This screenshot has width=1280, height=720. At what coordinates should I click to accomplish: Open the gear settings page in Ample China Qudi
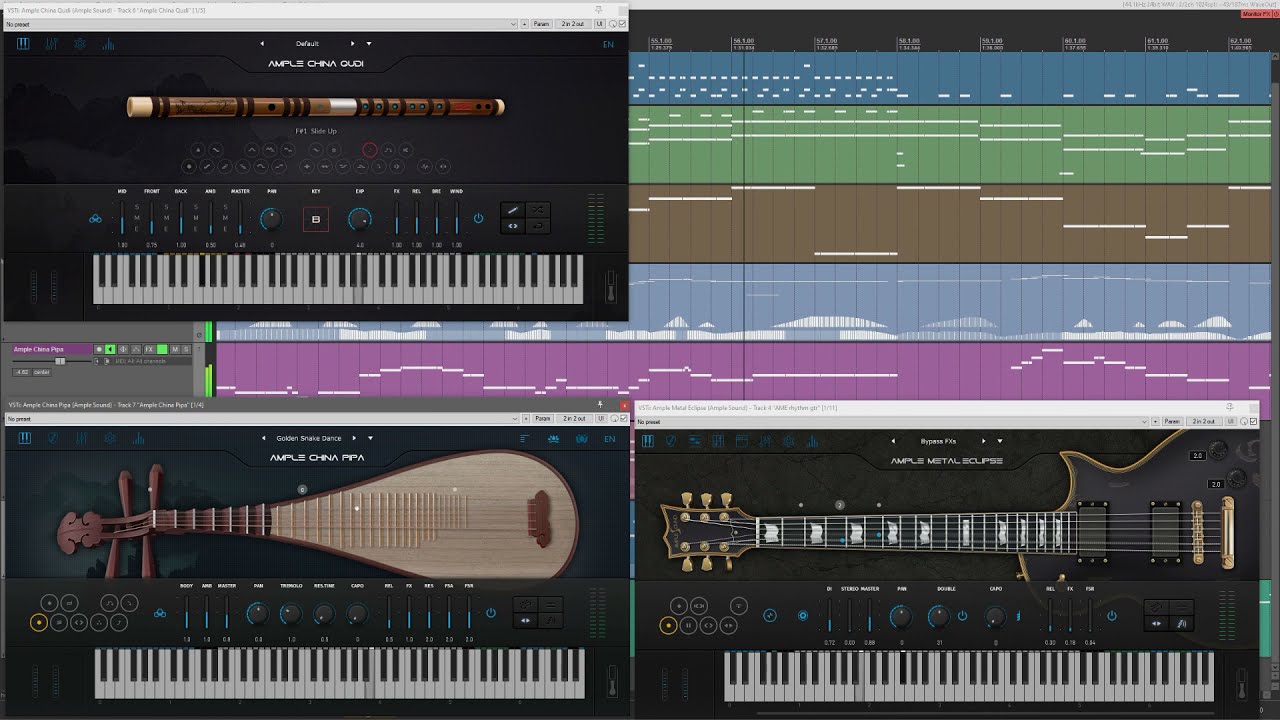pyautogui.click(x=80, y=44)
